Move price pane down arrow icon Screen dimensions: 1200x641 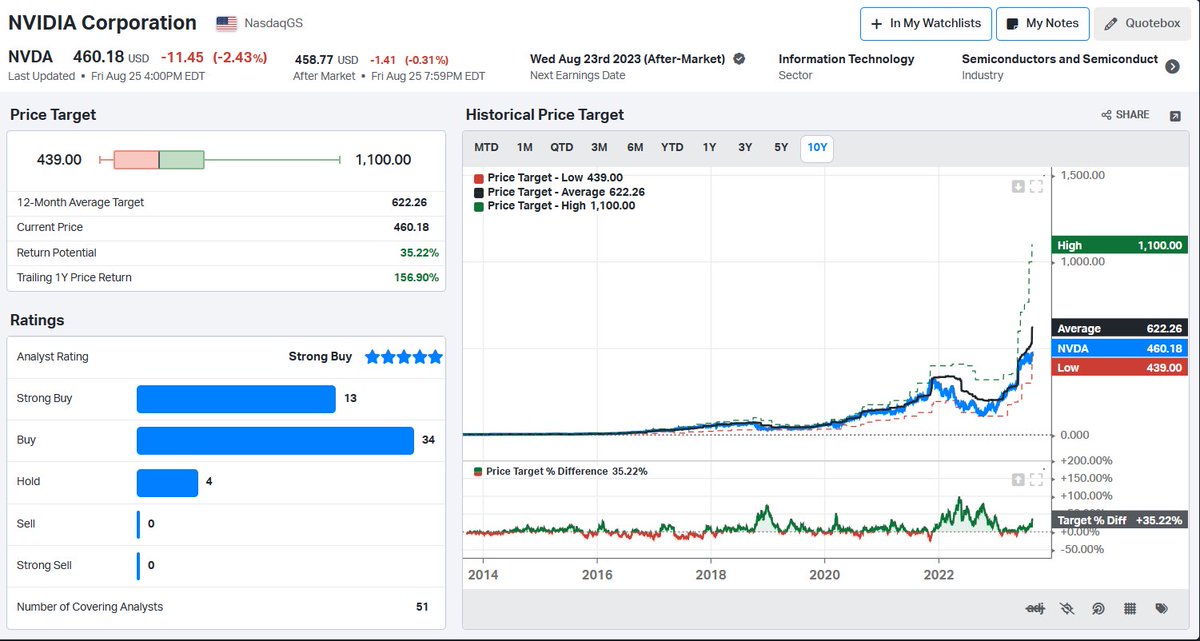(x=1019, y=186)
